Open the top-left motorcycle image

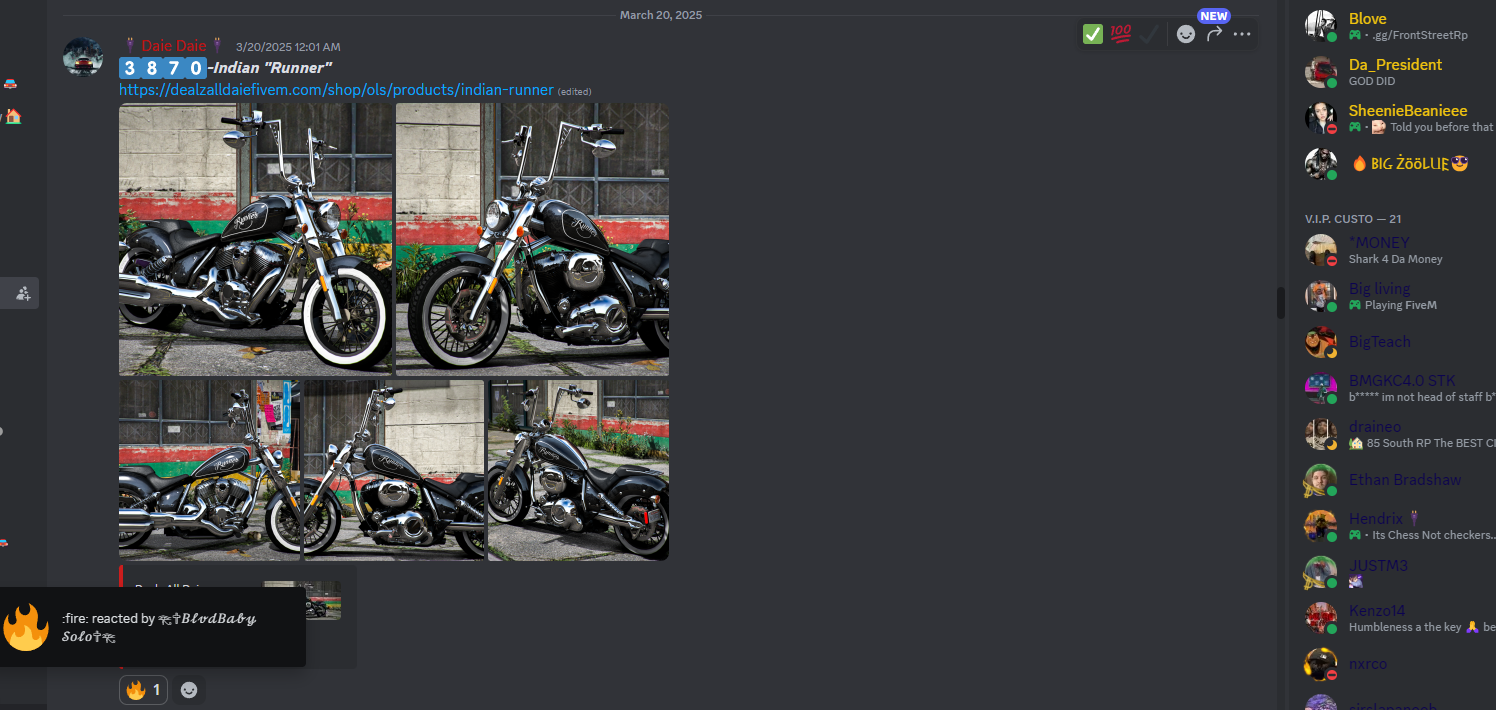pos(255,239)
